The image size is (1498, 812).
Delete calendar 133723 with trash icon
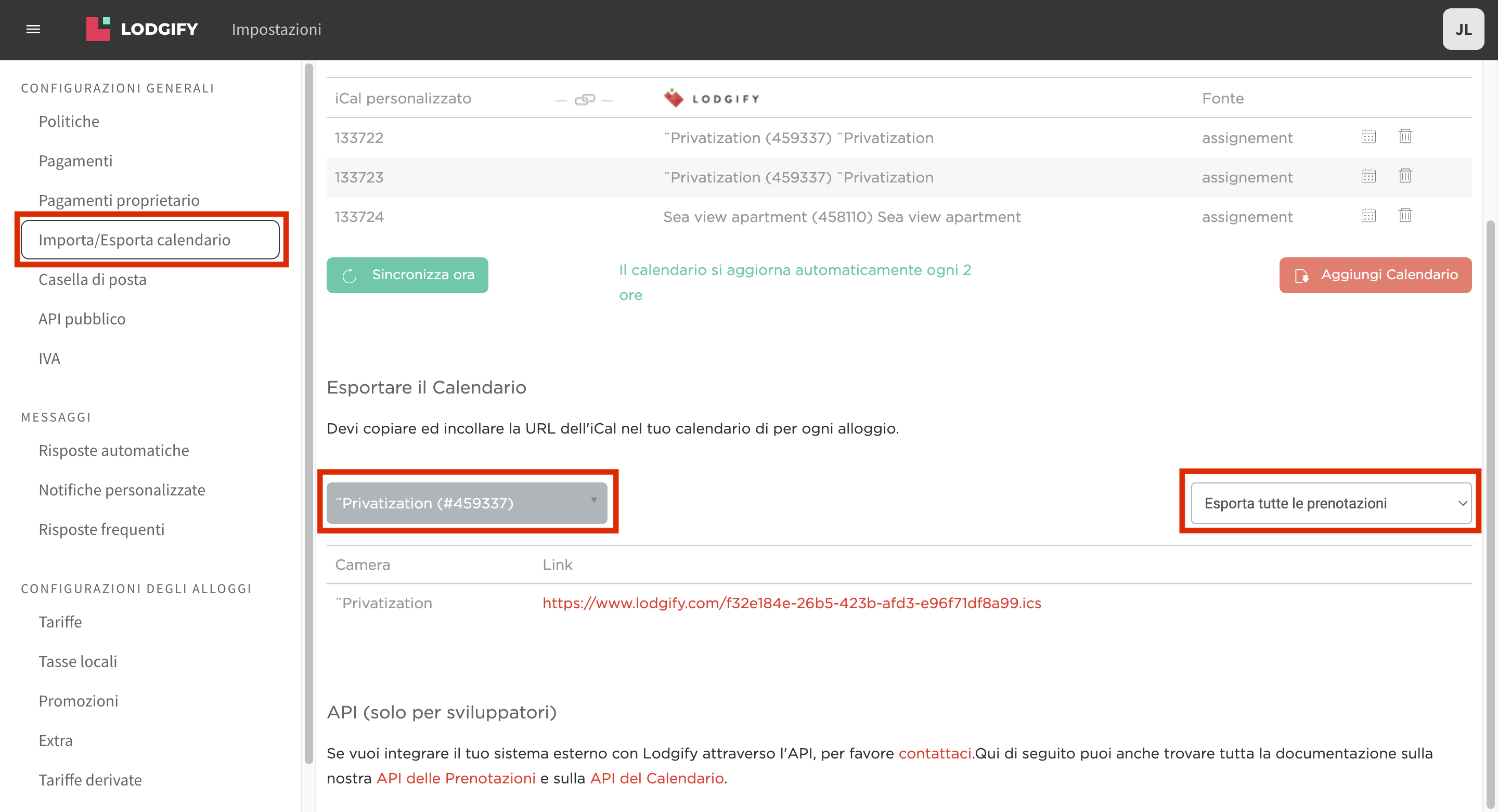pyautogui.click(x=1405, y=176)
